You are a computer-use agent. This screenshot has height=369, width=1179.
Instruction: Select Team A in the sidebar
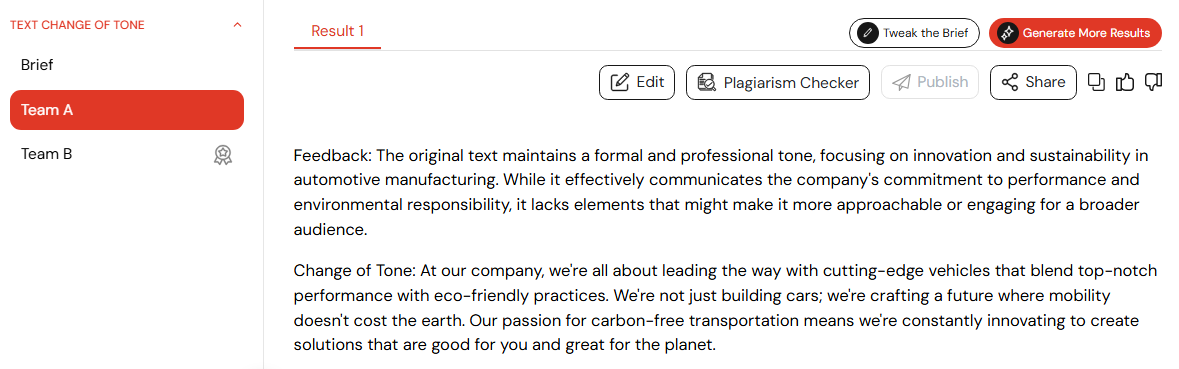[x=127, y=110]
